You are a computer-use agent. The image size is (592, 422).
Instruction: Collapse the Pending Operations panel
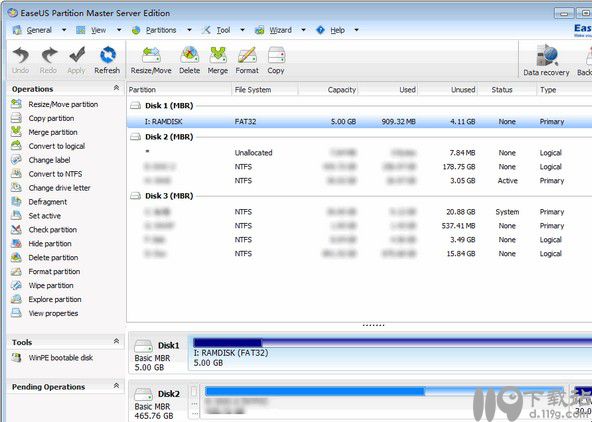click(x=116, y=386)
